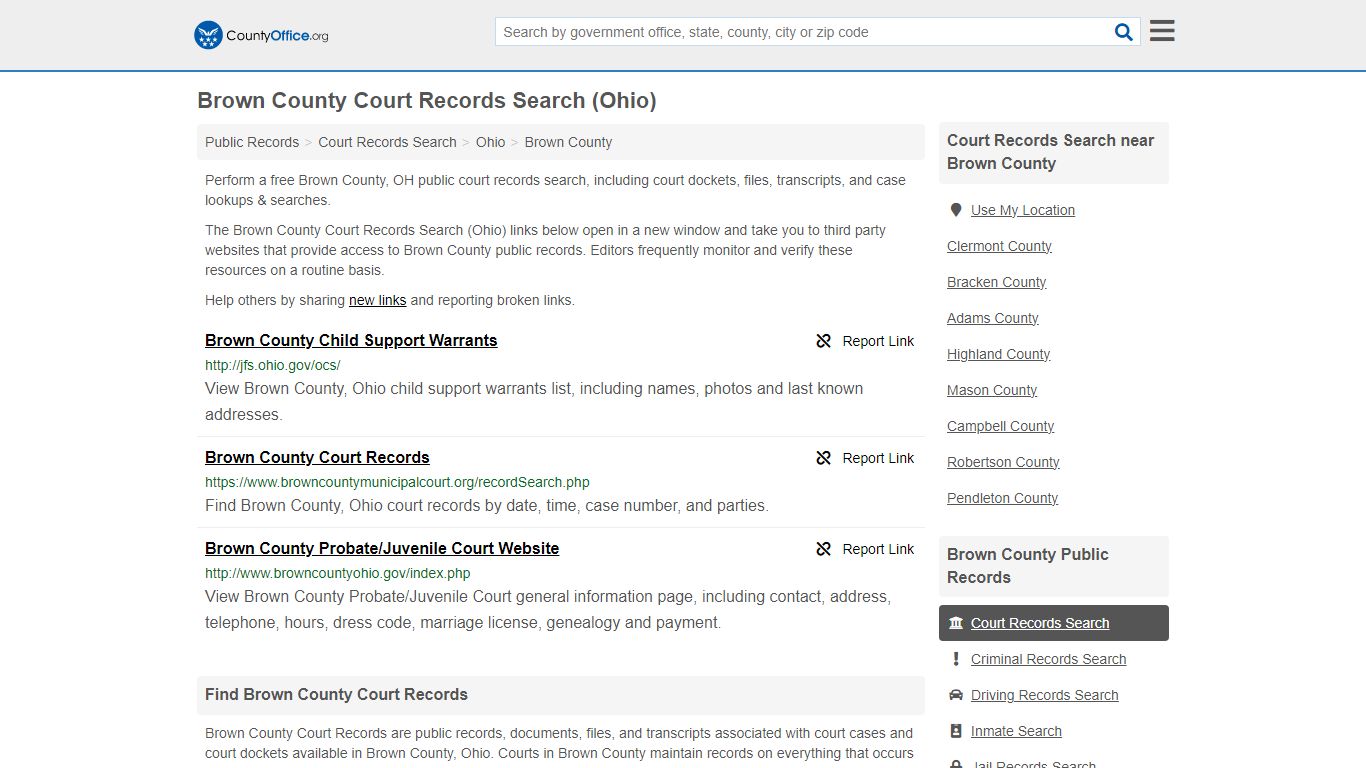1366x768 pixels.
Task: Go to the Ohio breadcrumb
Action: tap(490, 142)
